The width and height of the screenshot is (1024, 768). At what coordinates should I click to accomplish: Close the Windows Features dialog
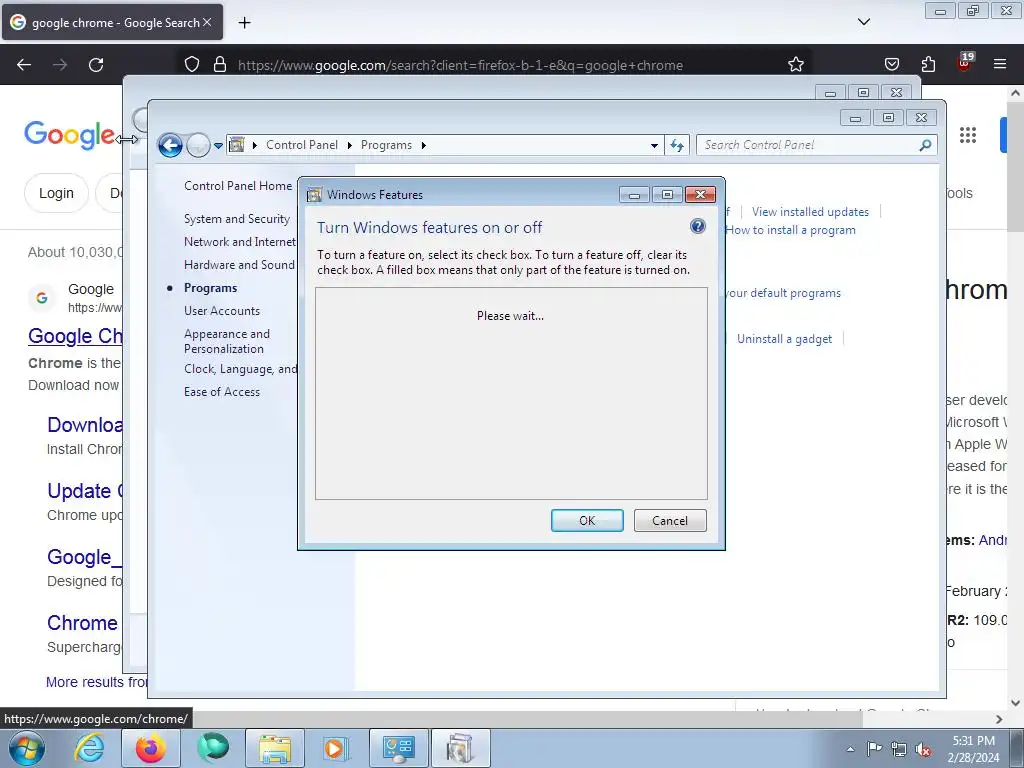coord(700,194)
